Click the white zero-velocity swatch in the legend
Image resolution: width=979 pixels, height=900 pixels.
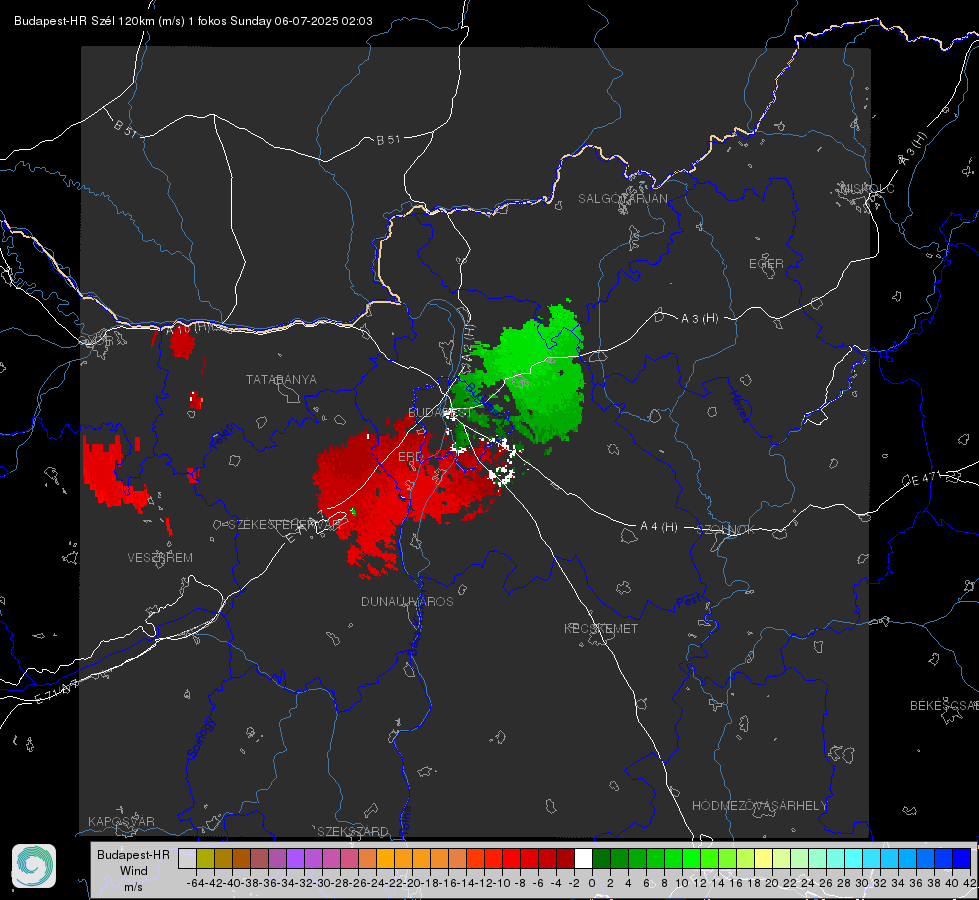[x=583, y=858]
